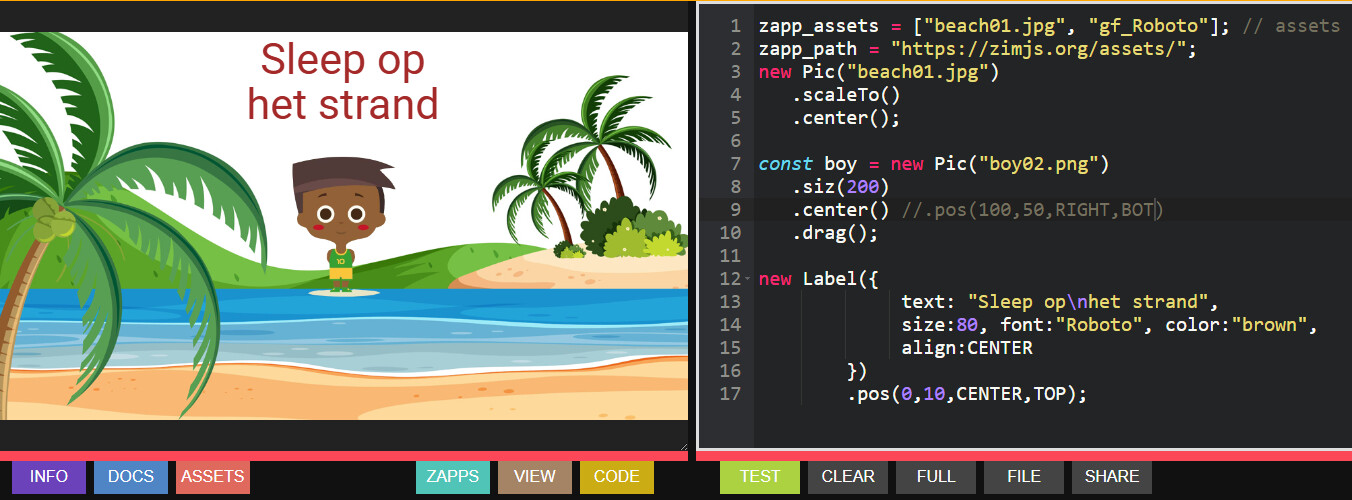Open the DOCS page
Viewport: 1352px width, 500px height.
click(131, 476)
